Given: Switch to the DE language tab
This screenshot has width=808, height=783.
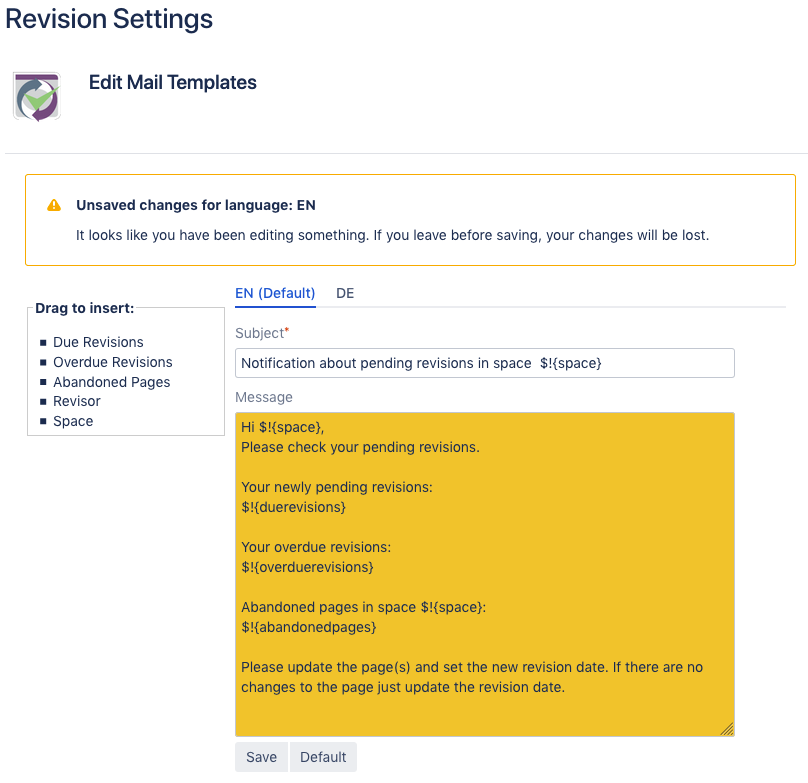Looking at the screenshot, I should pyautogui.click(x=345, y=293).
